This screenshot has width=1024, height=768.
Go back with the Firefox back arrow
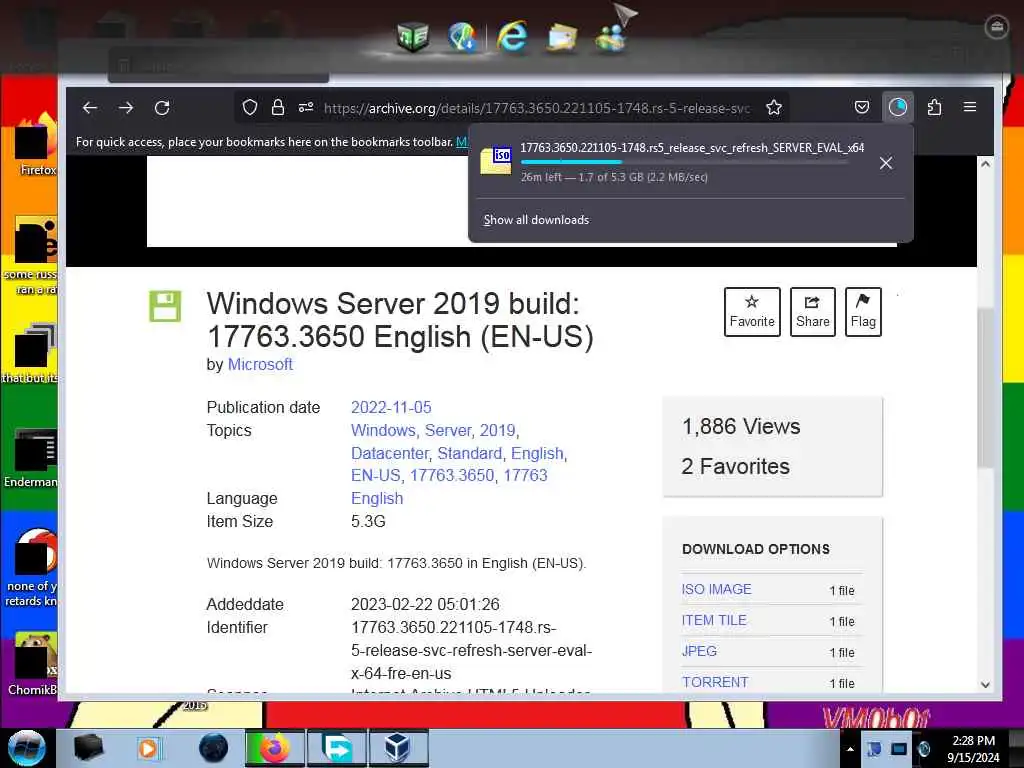click(89, 108)
